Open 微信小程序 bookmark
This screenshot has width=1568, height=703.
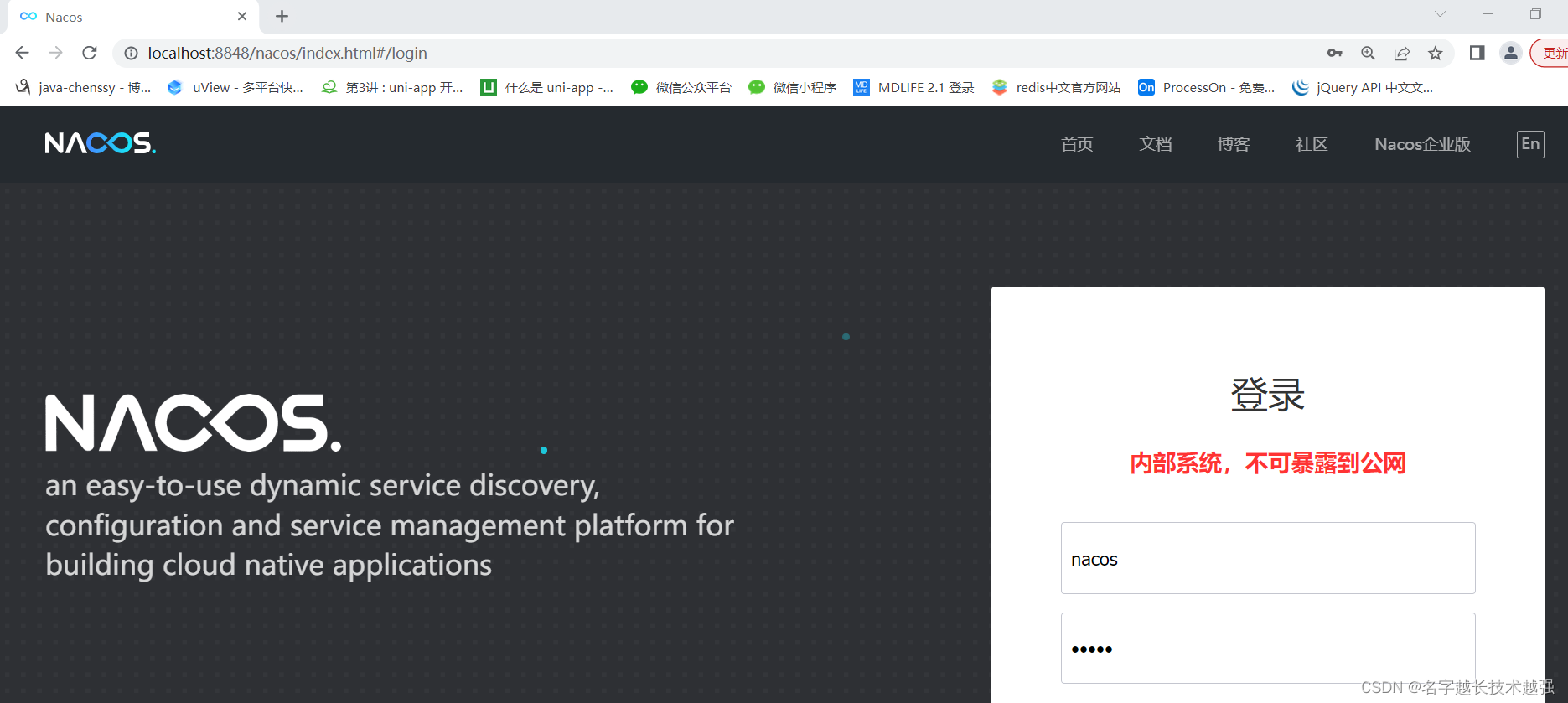[x=793, y=87]
